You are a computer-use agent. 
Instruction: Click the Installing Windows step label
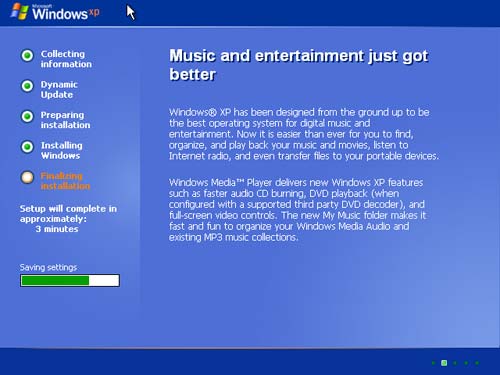point(62,150)
